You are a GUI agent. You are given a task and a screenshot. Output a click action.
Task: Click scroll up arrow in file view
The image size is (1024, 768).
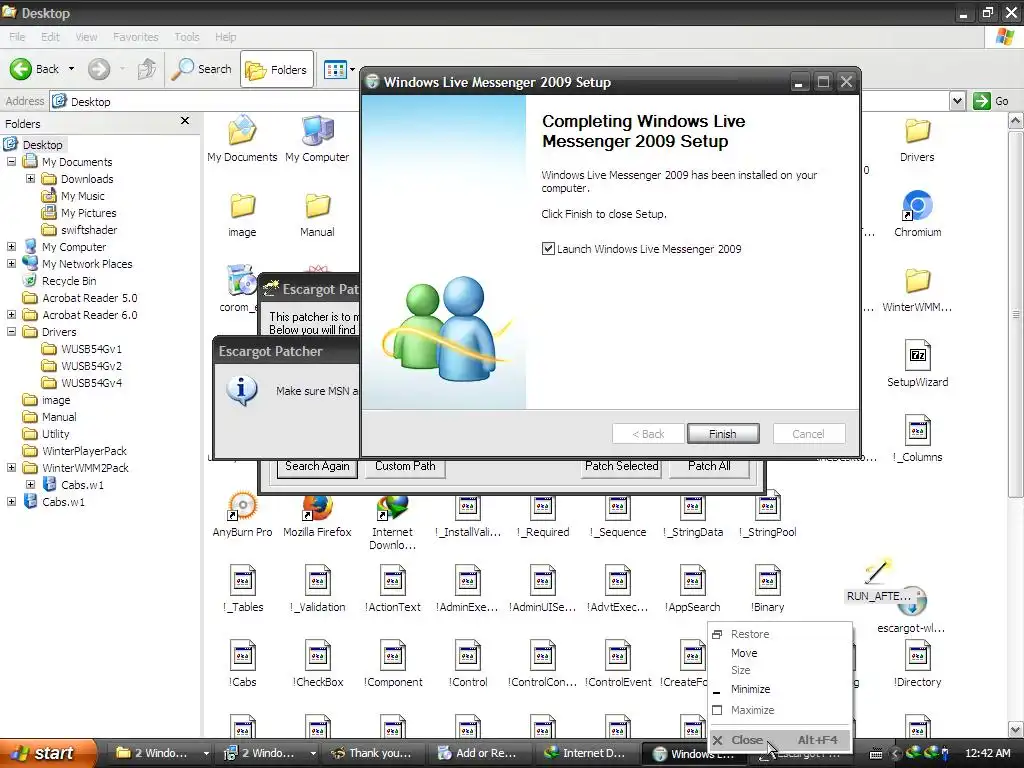tap(1015, 121)
